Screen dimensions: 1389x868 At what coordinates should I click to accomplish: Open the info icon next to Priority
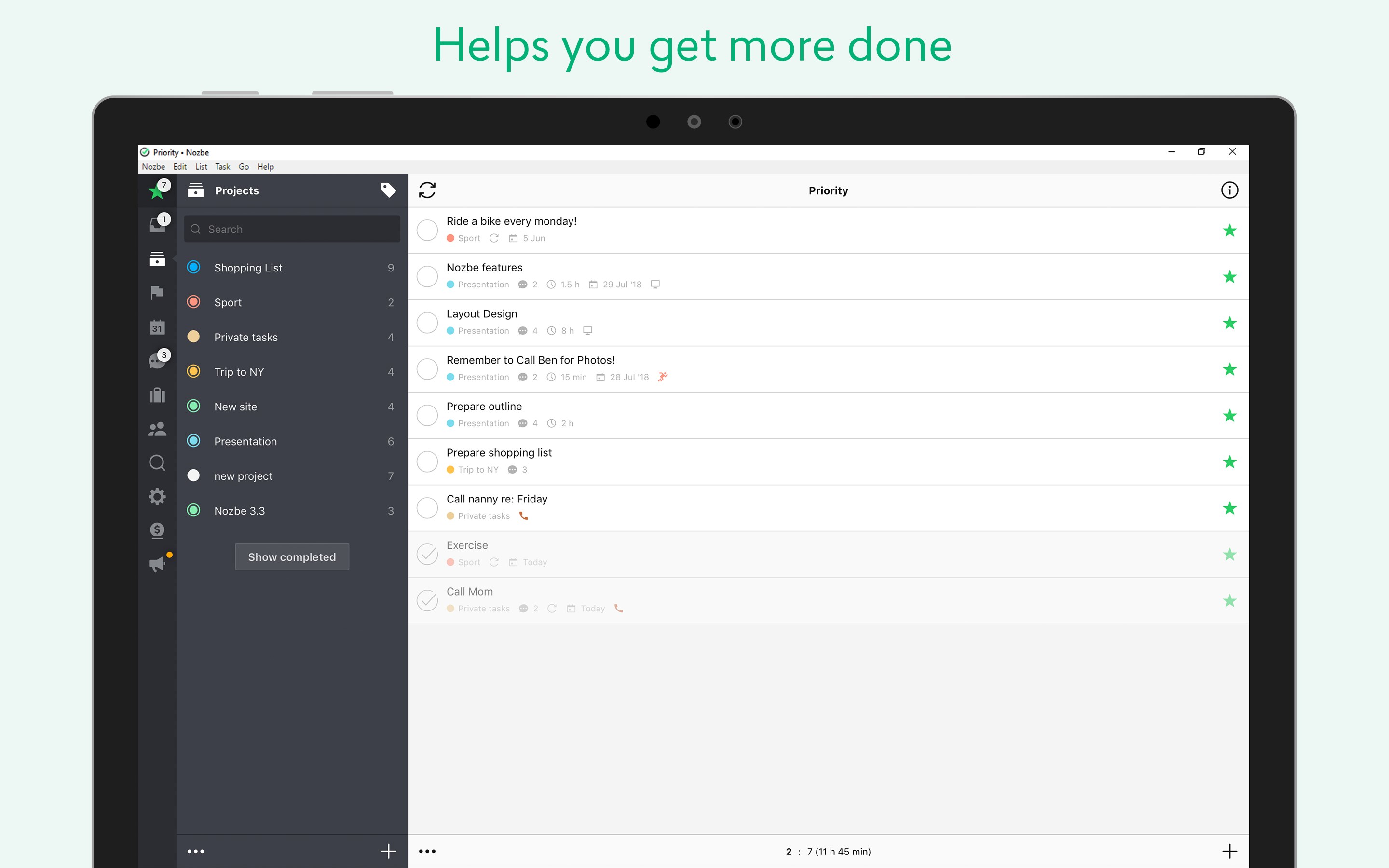(1229, 190)
